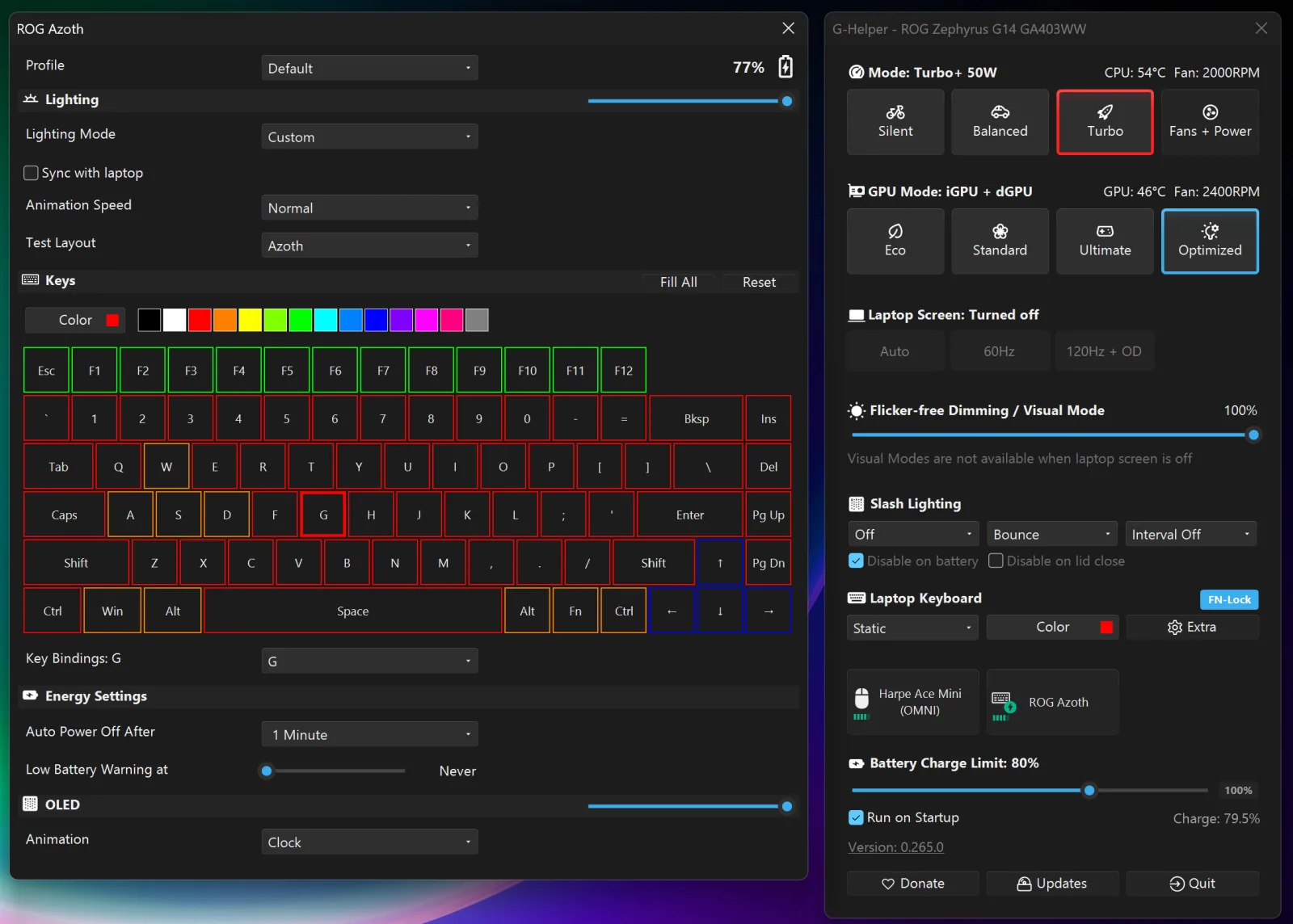Image resolution: width=1293 pixels, height=924 pixels.
Task: Select Auto screen refresh mode
Action: (x=895, y=351)
